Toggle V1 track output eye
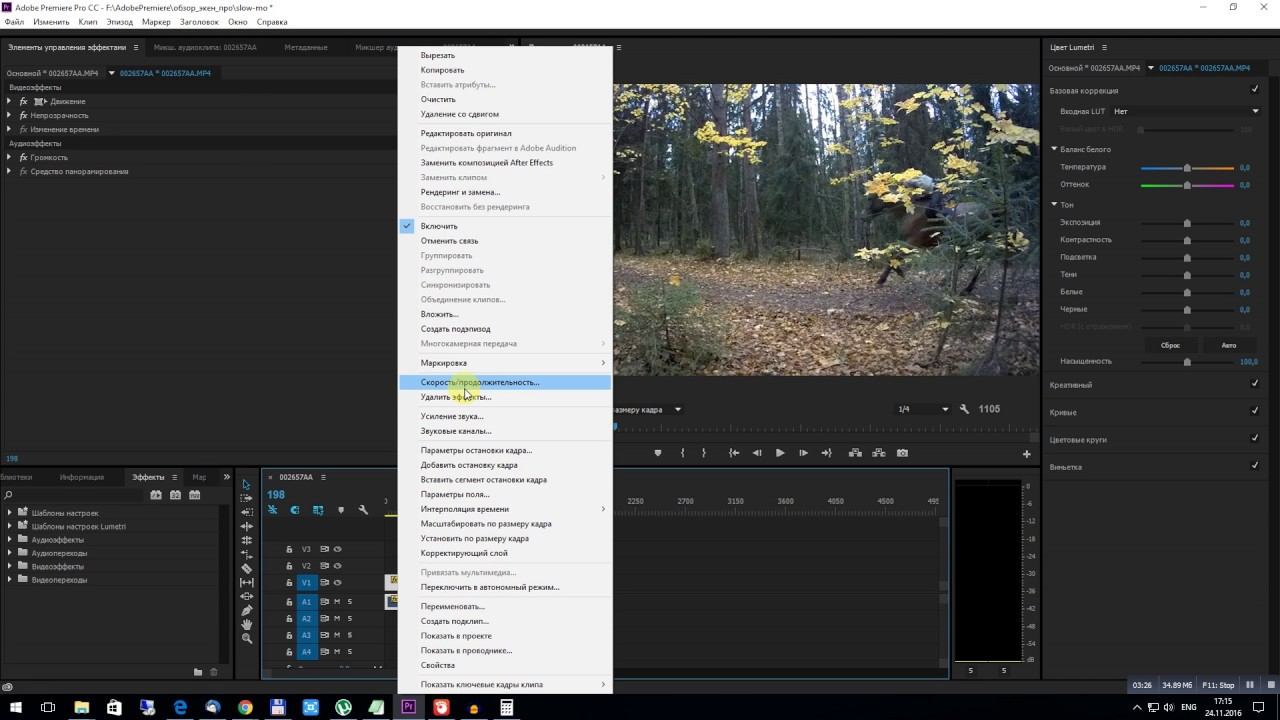Viewport: 1280px width, 720px height. pos(338,582)
